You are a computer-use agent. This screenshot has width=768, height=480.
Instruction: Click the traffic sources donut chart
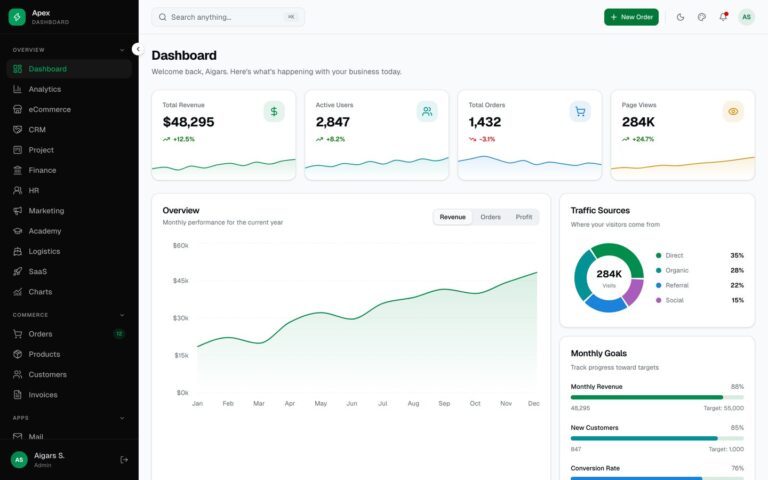click(609, 278)
